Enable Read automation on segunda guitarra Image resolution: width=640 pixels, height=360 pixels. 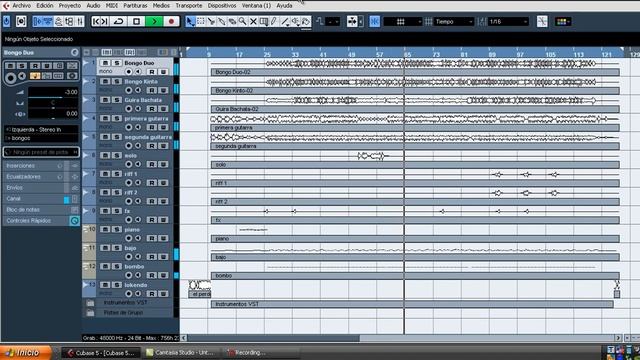click(x=152, y=146)
